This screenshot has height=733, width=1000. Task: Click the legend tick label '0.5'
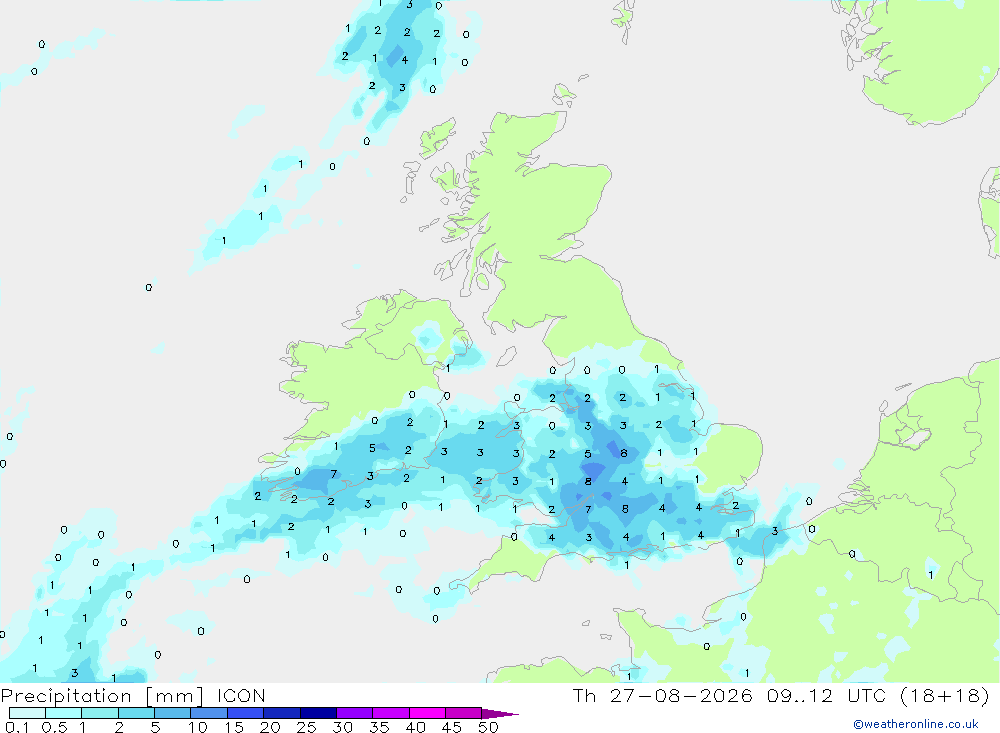coord(54,727)
